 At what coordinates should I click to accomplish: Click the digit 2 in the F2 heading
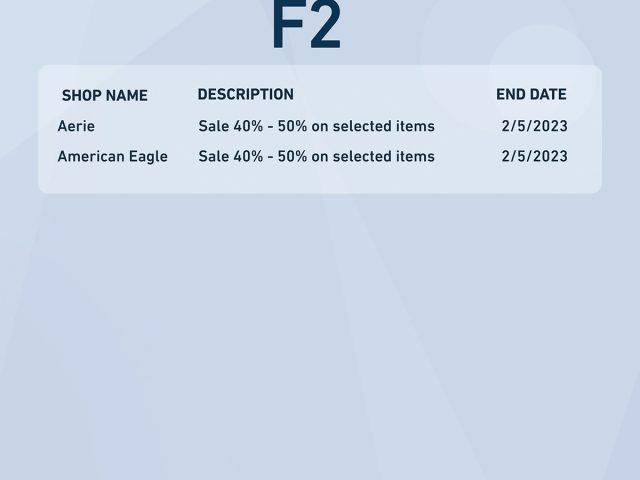pyautogui.click(x=325, y=25)
